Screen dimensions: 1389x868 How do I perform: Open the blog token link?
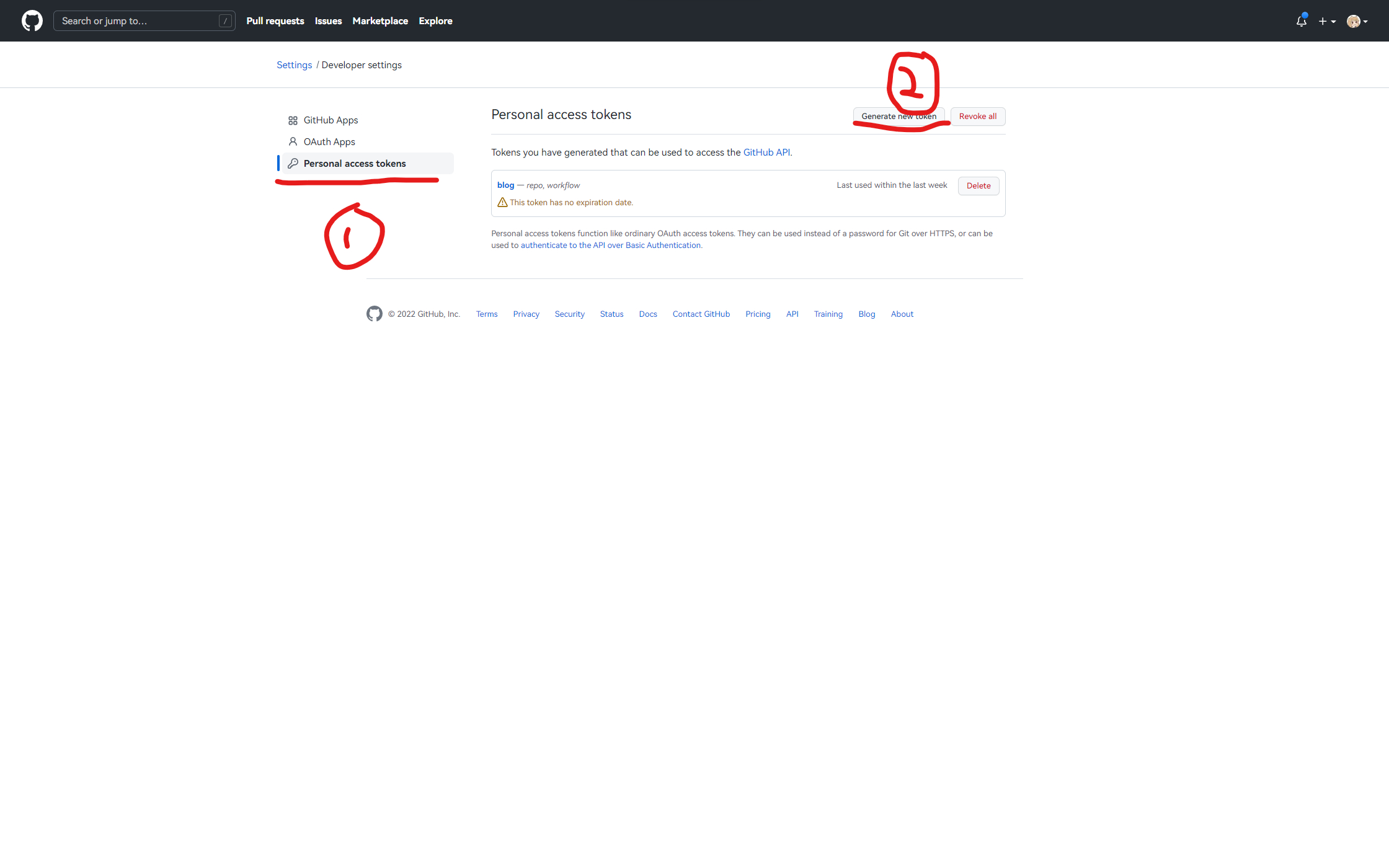click(506, 185)
